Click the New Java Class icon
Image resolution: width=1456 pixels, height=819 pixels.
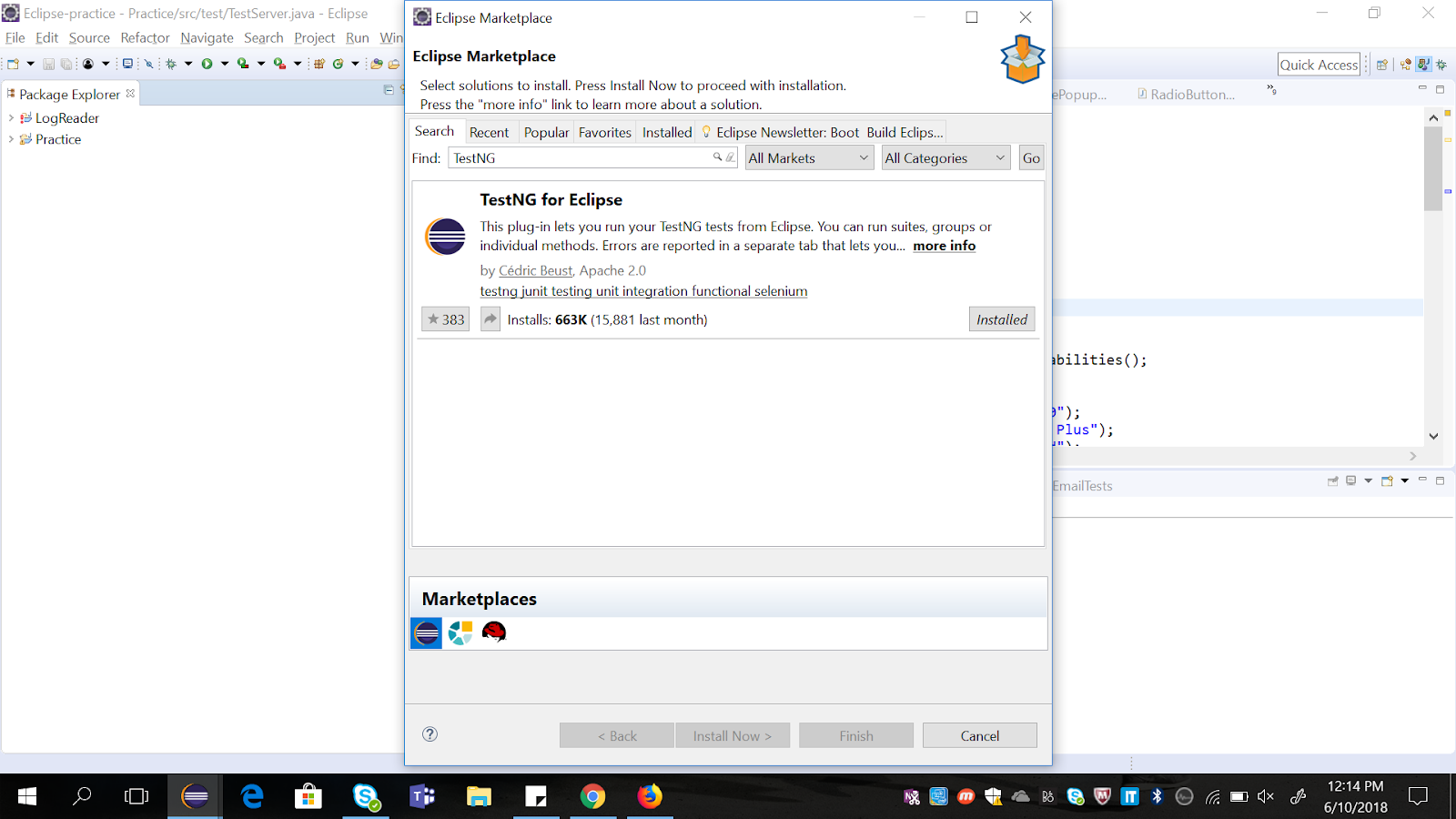(338, 64)
